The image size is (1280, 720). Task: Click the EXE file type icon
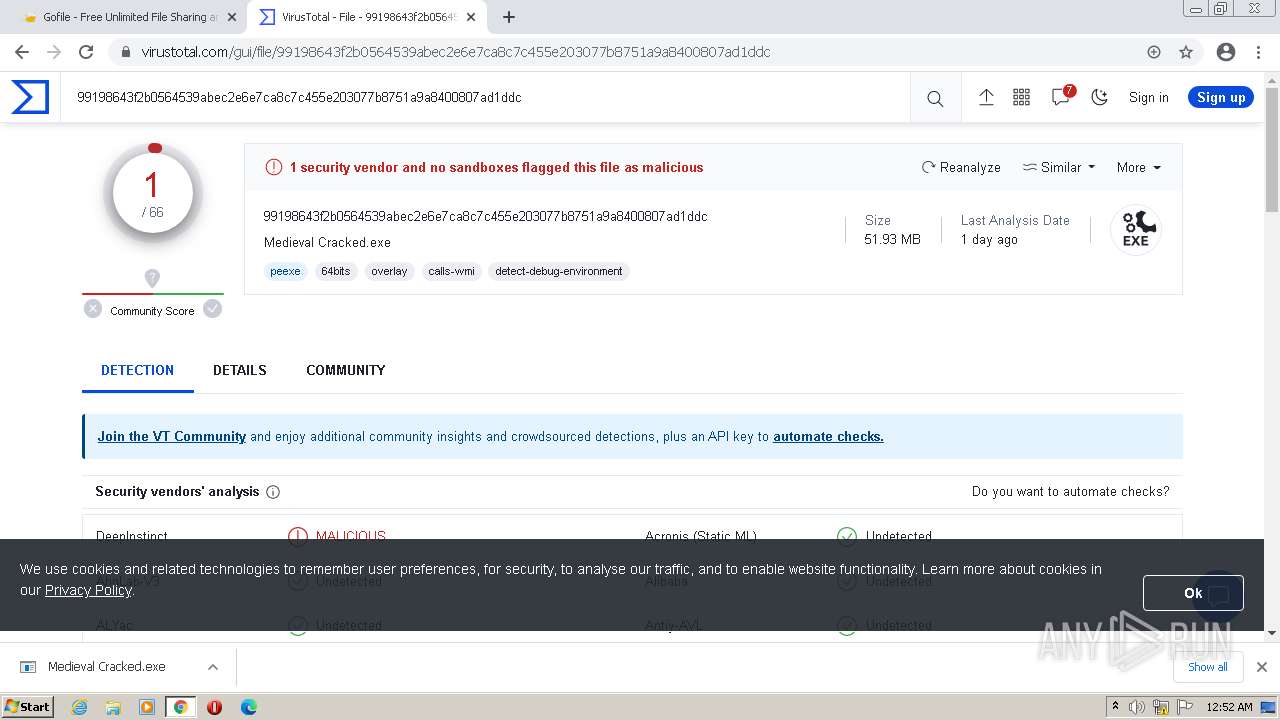tap(1136, 230)
